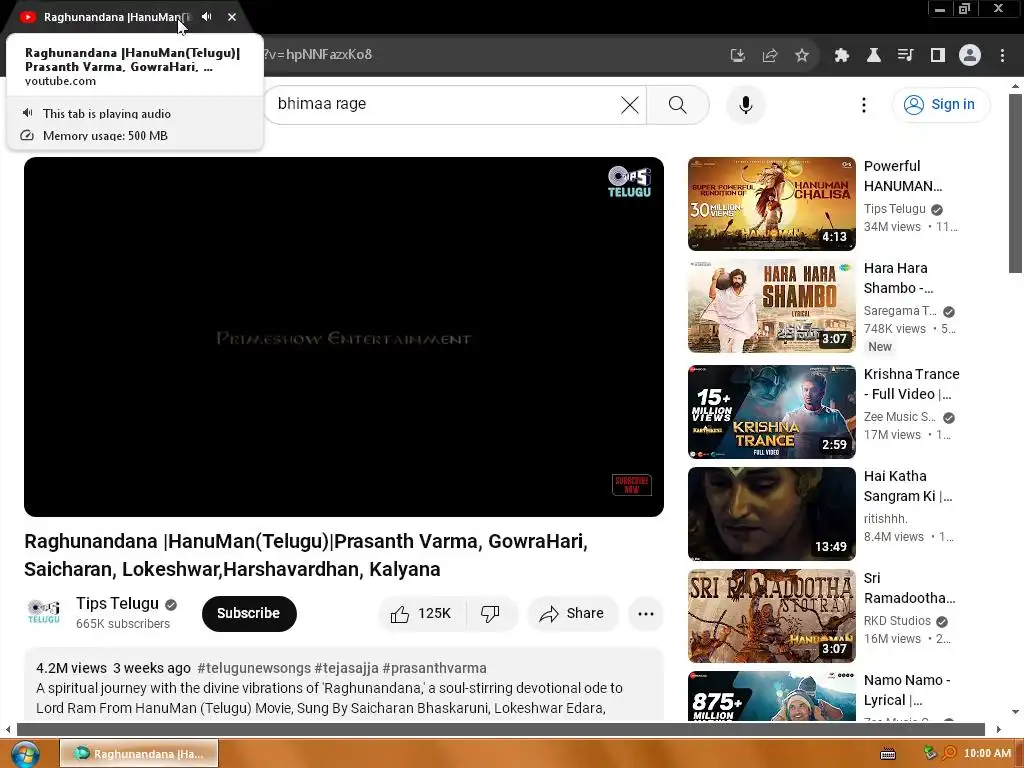This screenshot has height=768, width=1024.
Task: Click 'Krishna Trance - Full Video' title
Action: coord(912,384)
